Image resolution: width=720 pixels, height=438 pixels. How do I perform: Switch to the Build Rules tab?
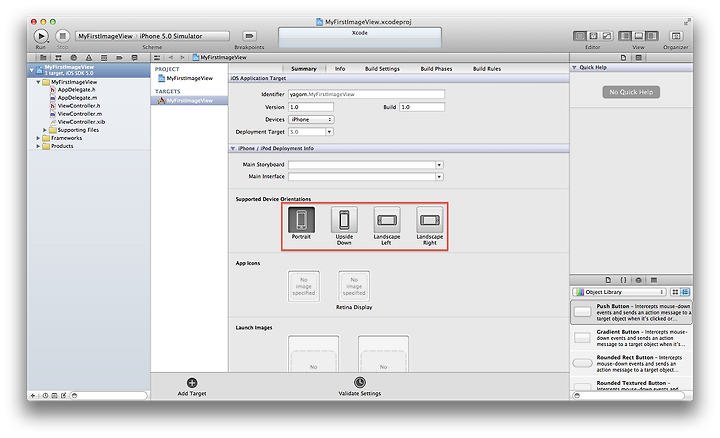pyautogui.click(x=487, y=69)
